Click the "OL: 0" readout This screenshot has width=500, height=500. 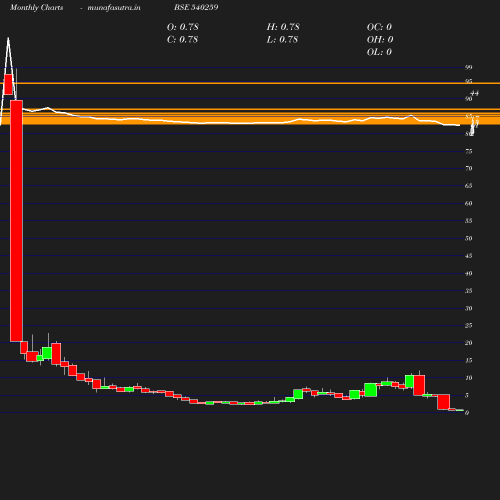point(379,52)
